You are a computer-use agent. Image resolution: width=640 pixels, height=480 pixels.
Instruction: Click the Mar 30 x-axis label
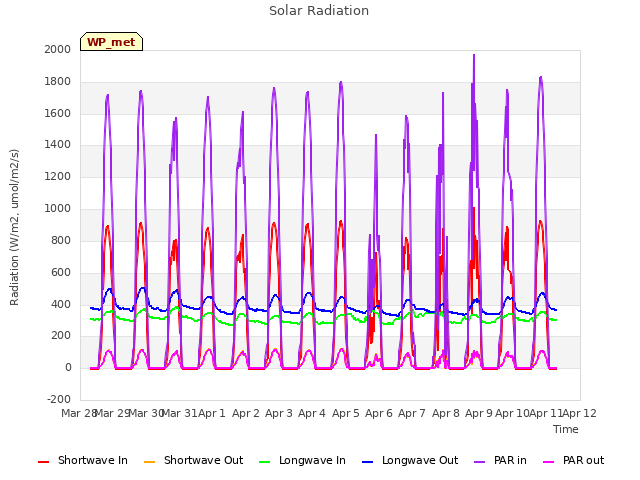coord(146,413)
